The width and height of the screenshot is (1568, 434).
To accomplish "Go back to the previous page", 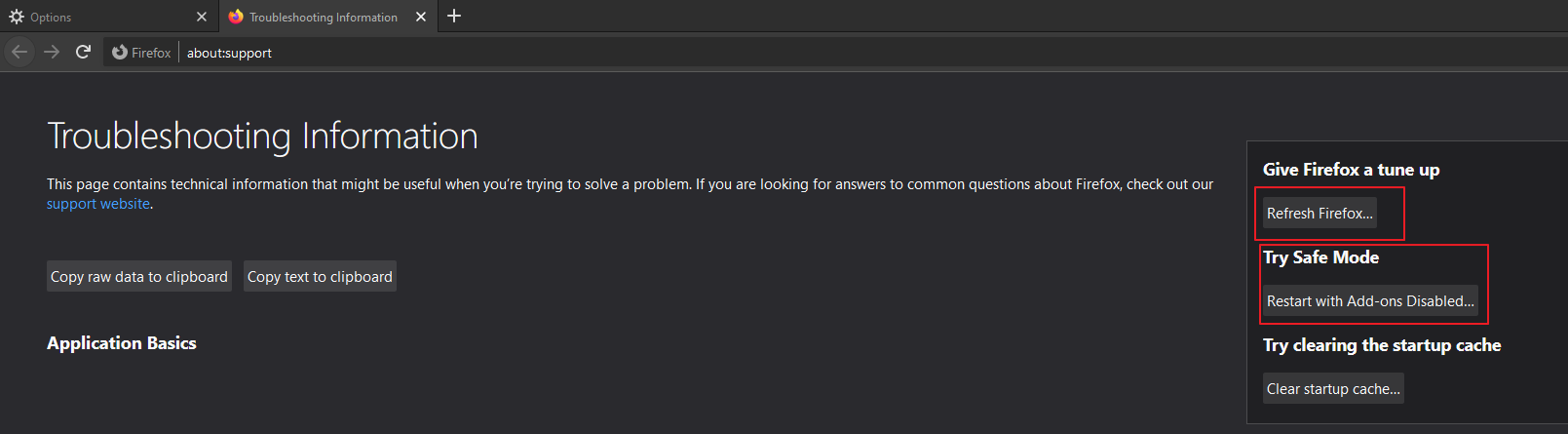I will [19, 53].
